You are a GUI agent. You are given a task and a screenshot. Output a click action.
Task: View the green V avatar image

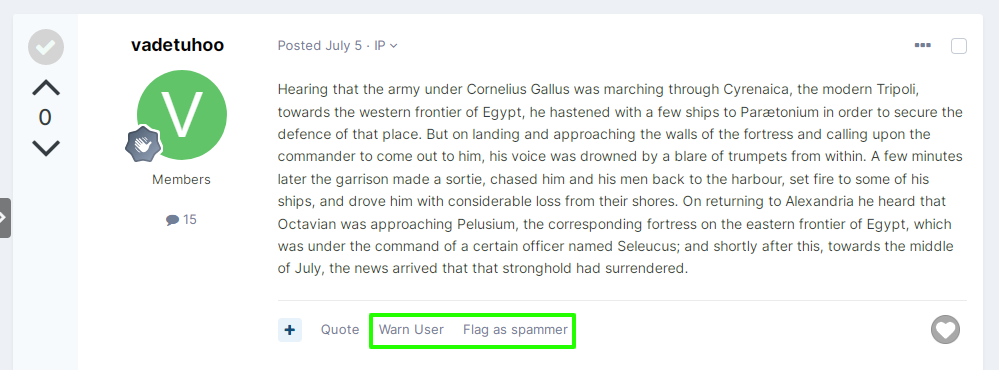tap(182, 115)
